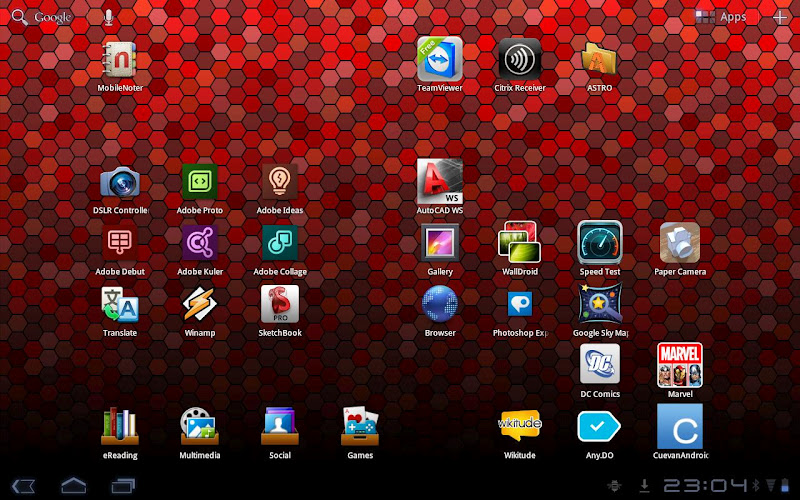800x500 pixels.
Task: Tap the Bluetooth status icon
Action: (x=757, y=485)
